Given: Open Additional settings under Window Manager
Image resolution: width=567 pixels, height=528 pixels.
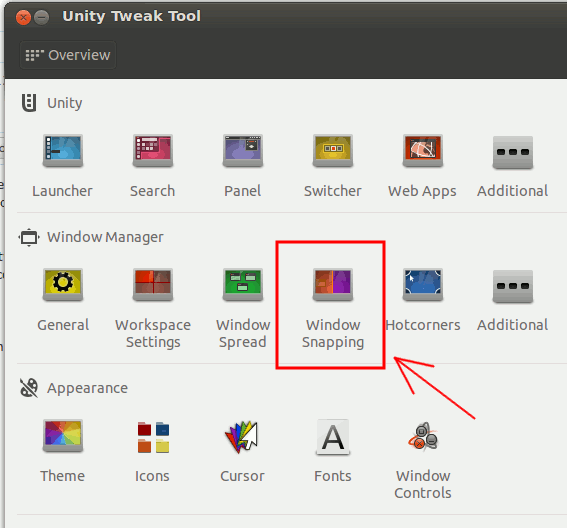Looking at the screenshot, I should point(512,286).
